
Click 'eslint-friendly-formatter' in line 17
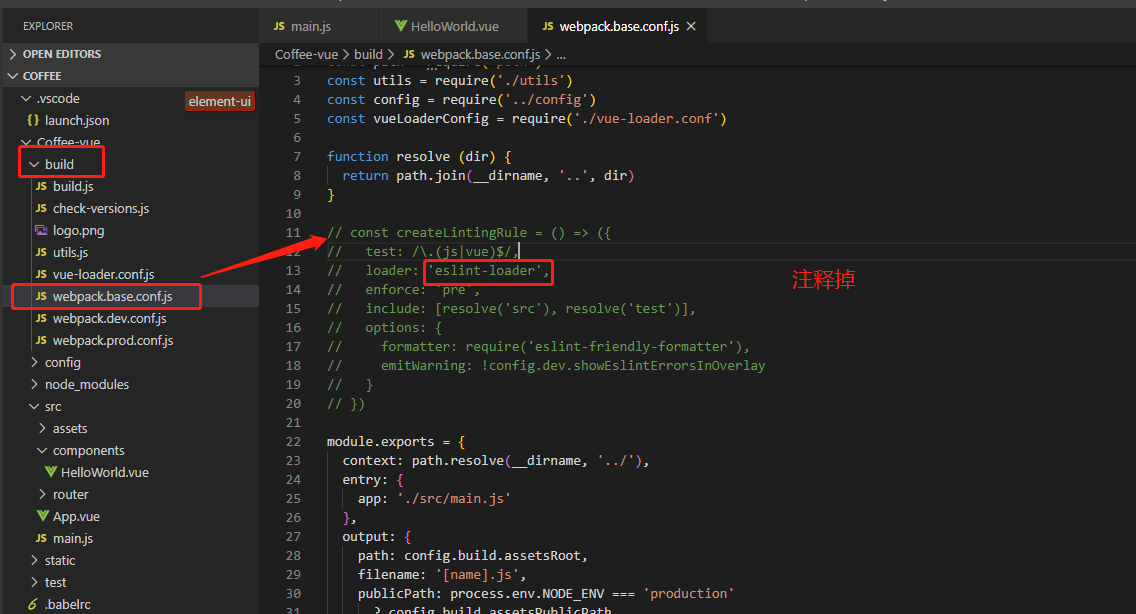pos(631,347)
